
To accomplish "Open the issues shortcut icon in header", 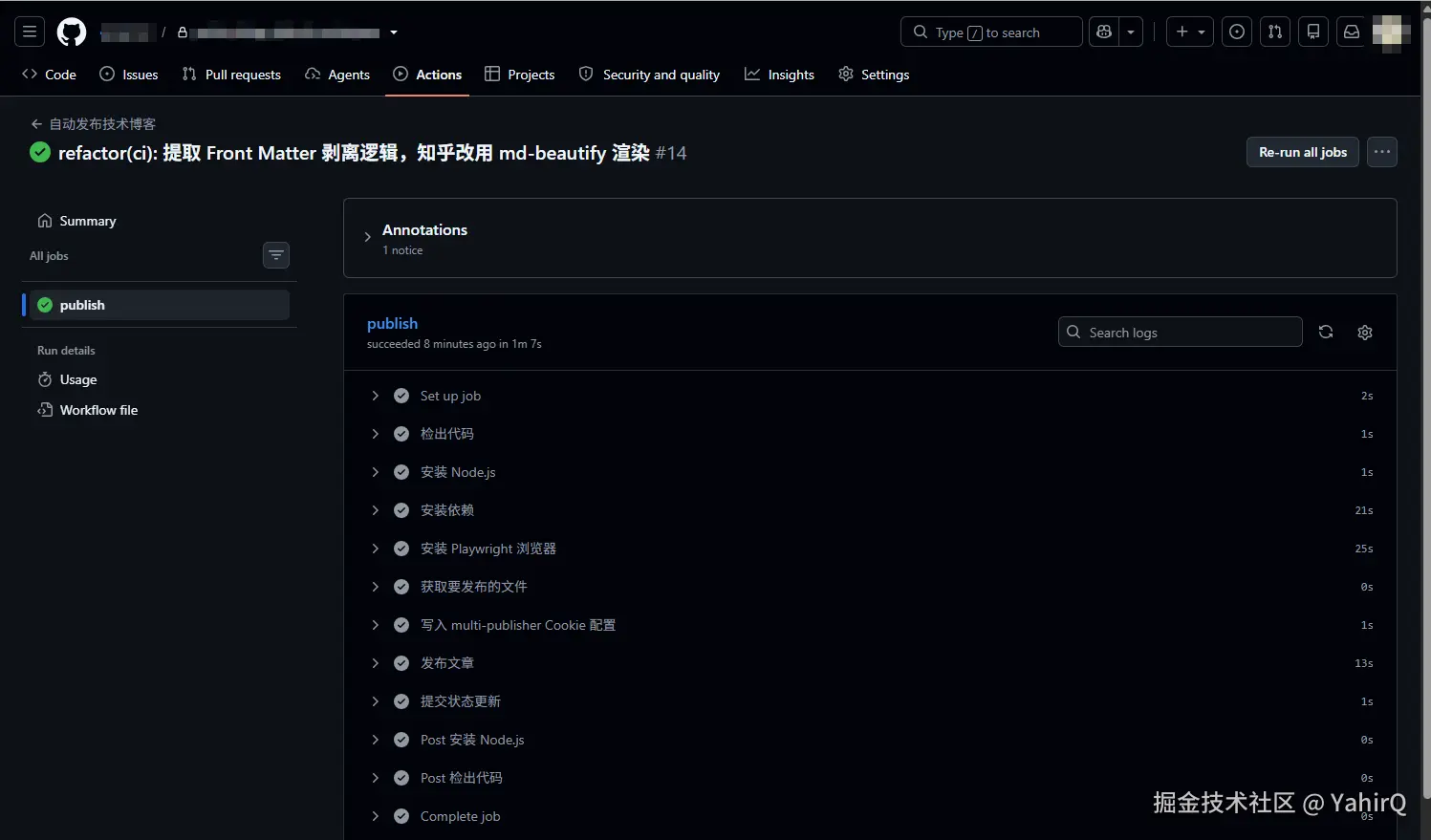I will click(1237, 32).
